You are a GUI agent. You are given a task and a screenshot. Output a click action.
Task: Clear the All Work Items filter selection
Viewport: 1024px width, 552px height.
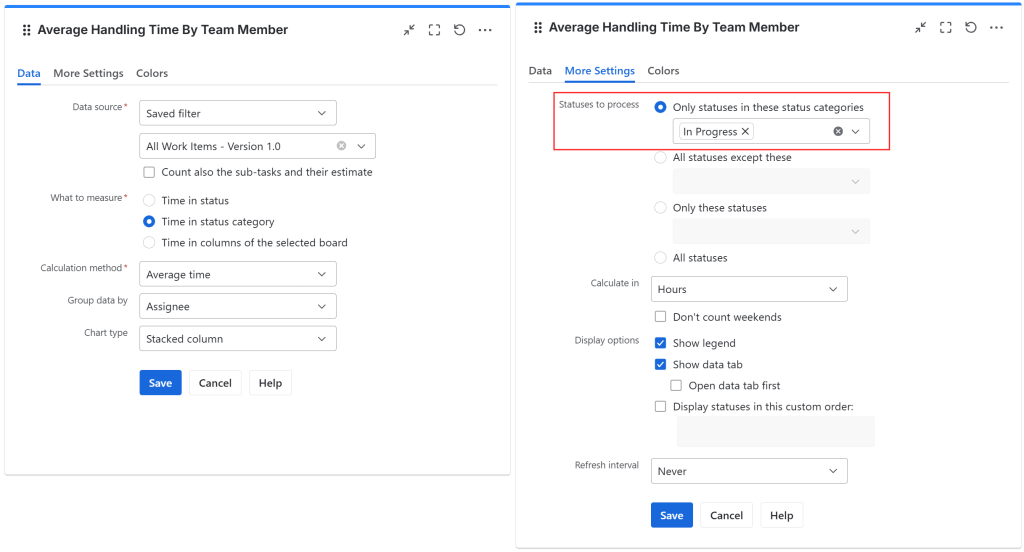tap(341, 146)
